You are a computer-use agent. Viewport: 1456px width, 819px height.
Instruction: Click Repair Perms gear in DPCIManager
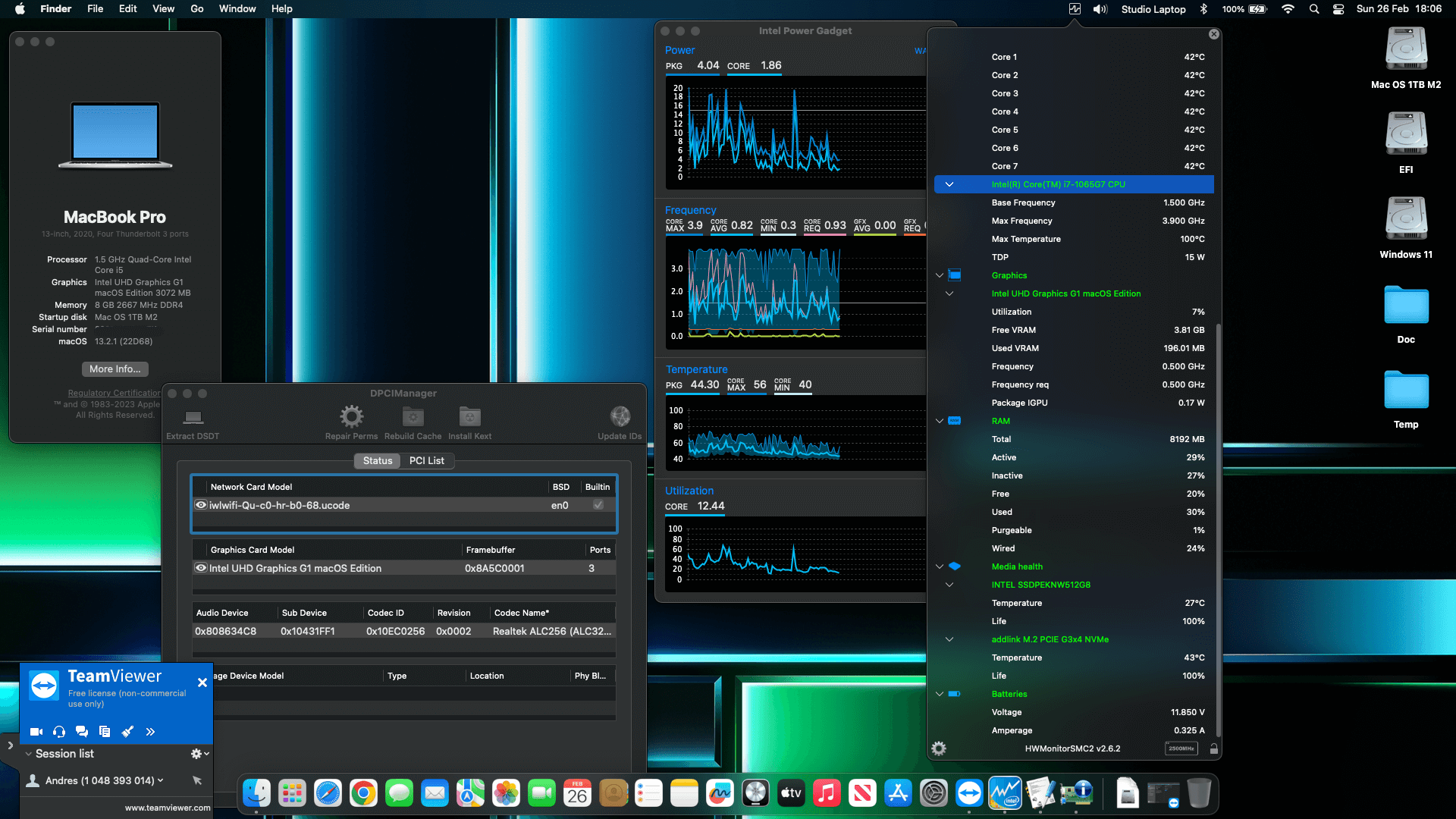click(351, 423)
